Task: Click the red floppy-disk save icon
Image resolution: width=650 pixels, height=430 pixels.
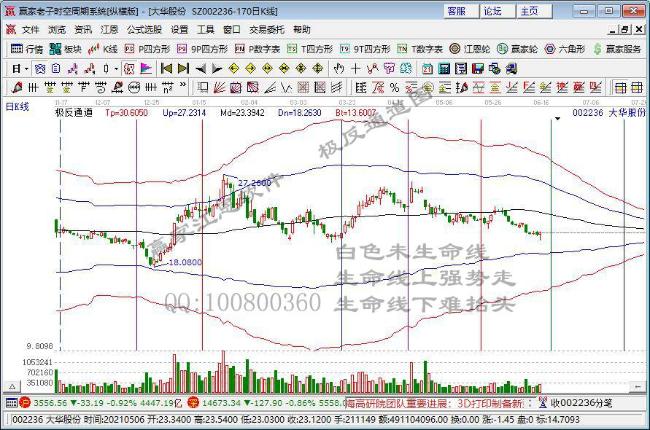Action: point(478,68)
